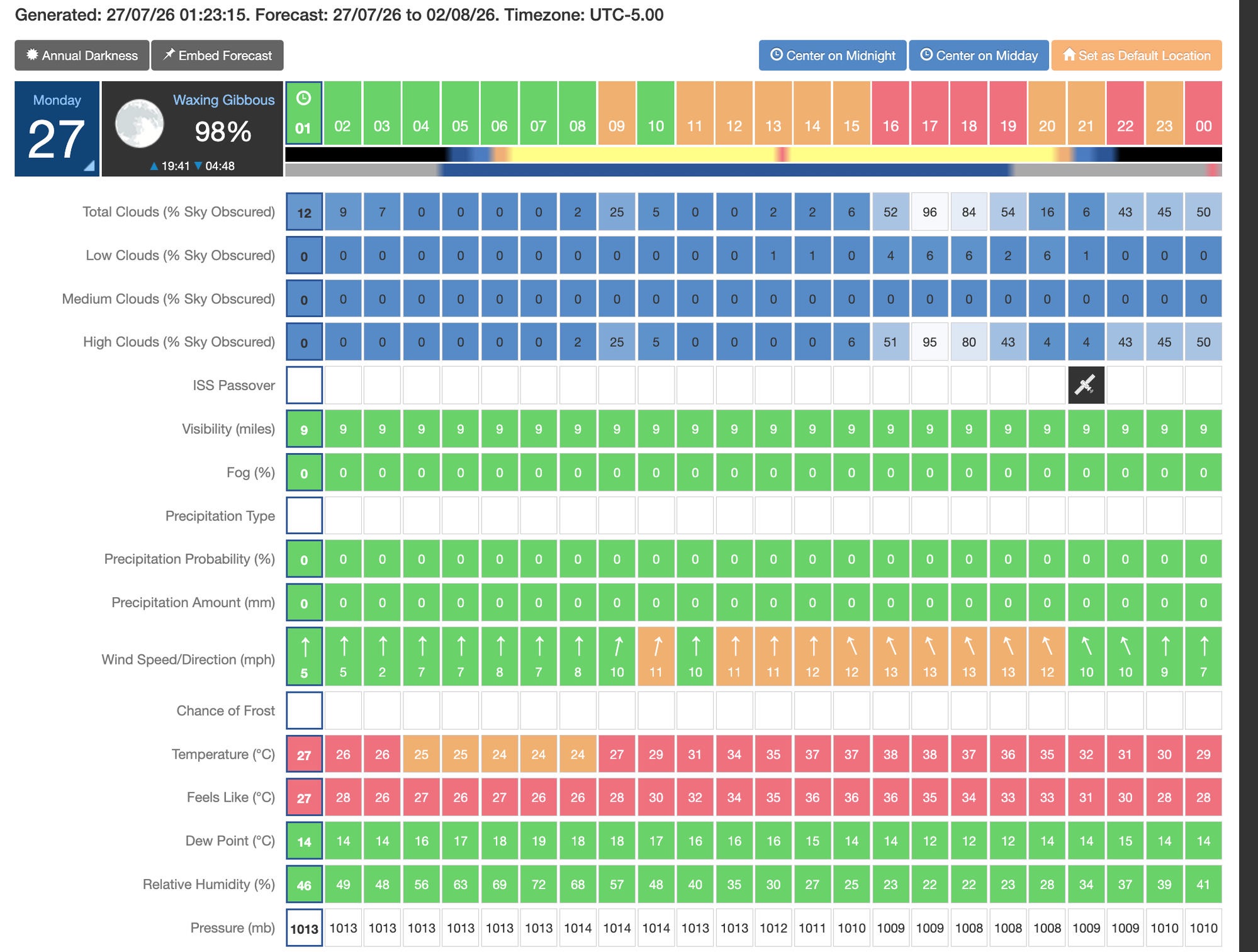Click the ISS satellite icon at hour 21
The height and width of the screenshot is (952, 1258).
coord(1086,385)
